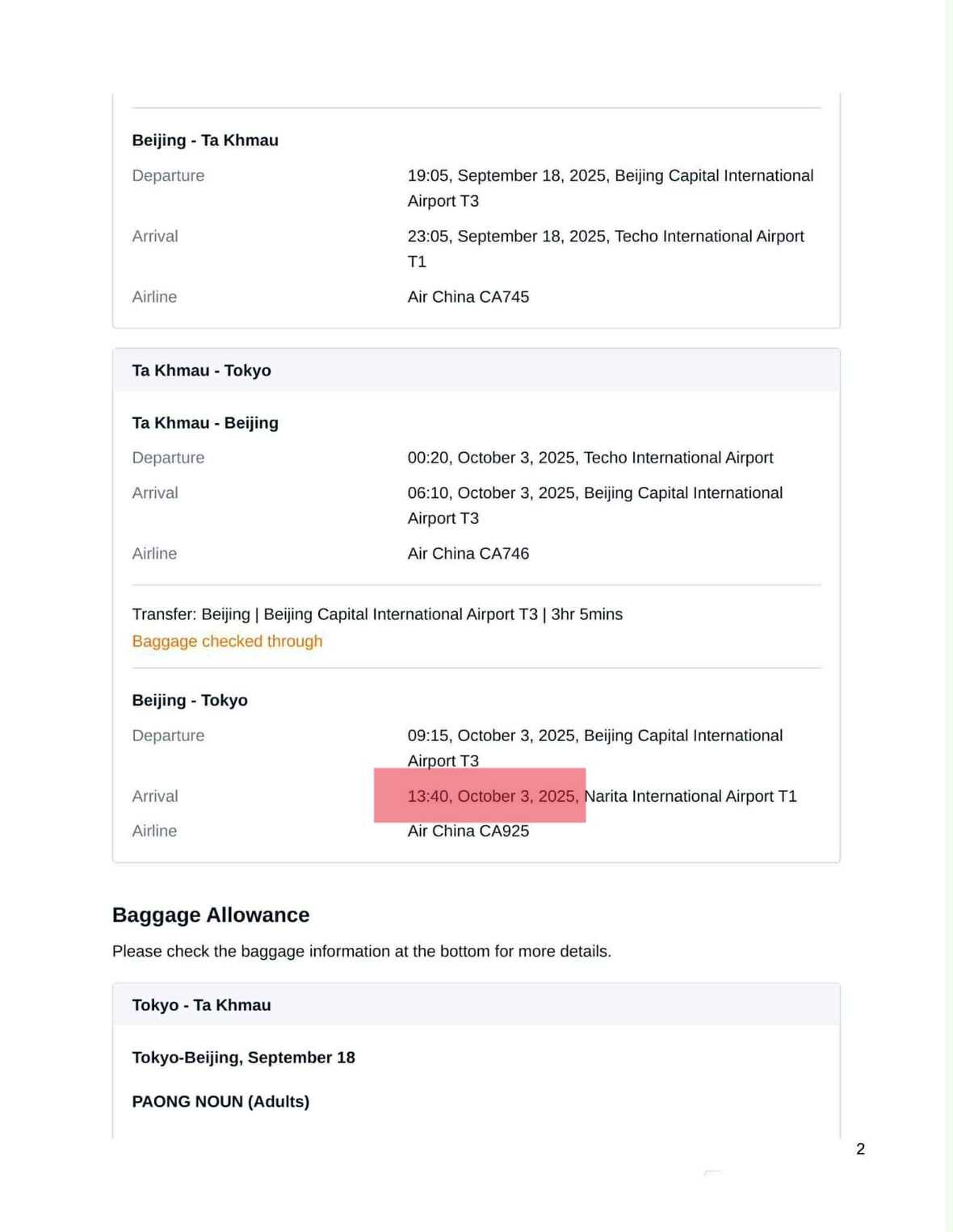Click the "Beijing - Tokyo" segment heading

tap(190, 701)
